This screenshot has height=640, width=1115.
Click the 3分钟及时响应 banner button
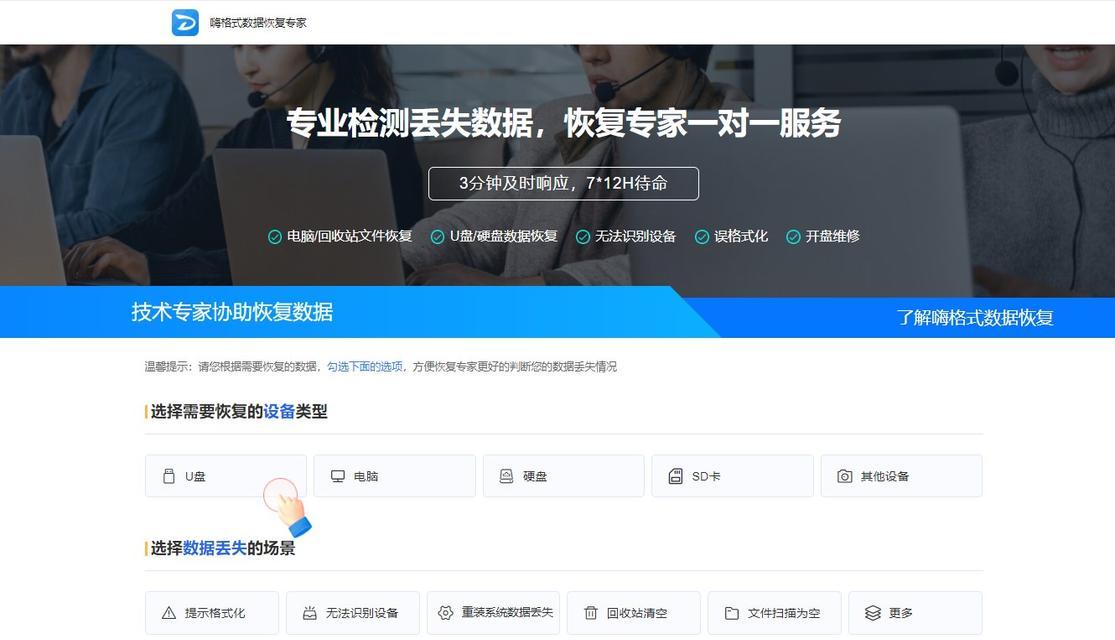point(563,183)
